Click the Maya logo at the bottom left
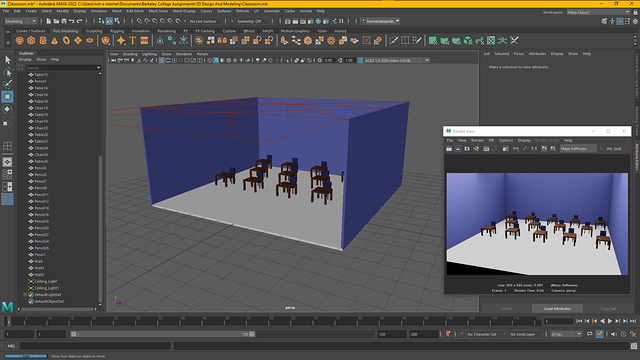This screenshot has height=360, width=640. 7,306
